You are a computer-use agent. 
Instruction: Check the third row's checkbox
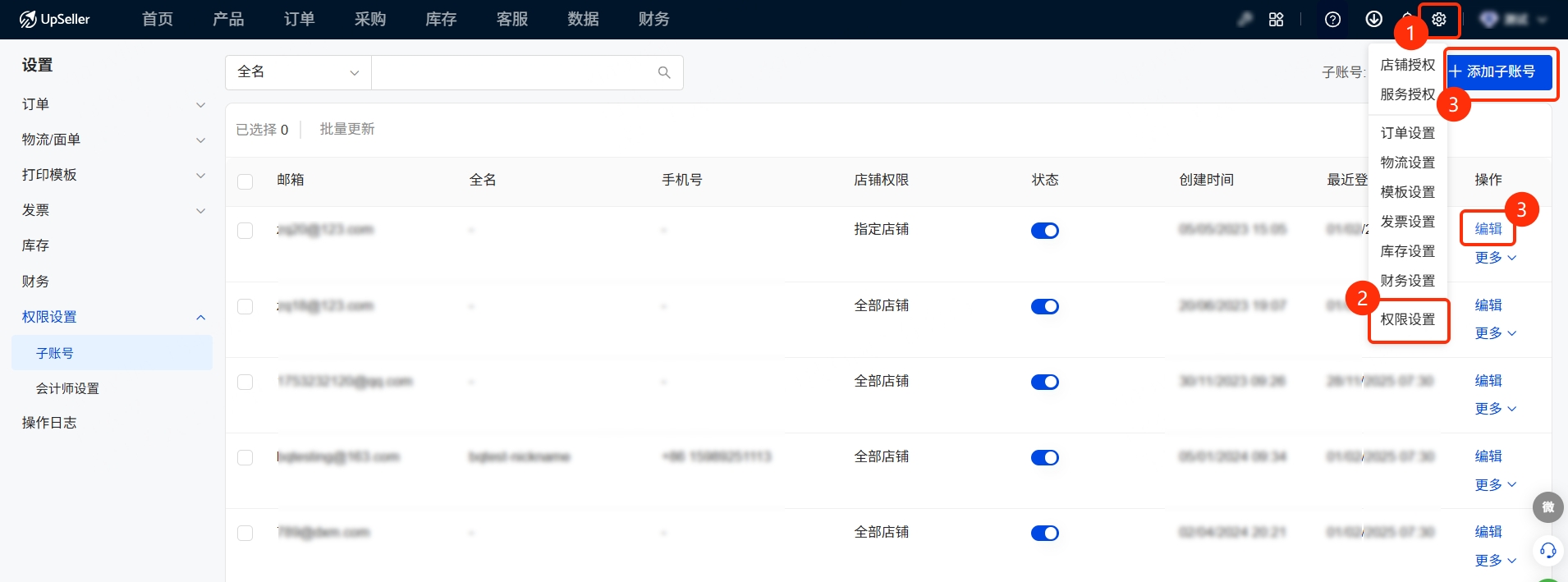click(x=245, y=382)
